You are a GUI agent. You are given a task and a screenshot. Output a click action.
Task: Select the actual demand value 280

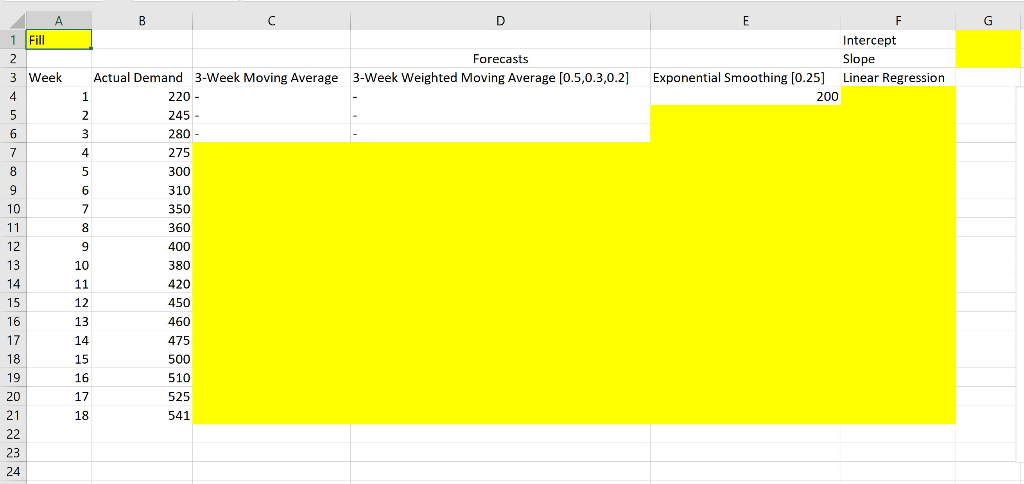coord(142,134)
